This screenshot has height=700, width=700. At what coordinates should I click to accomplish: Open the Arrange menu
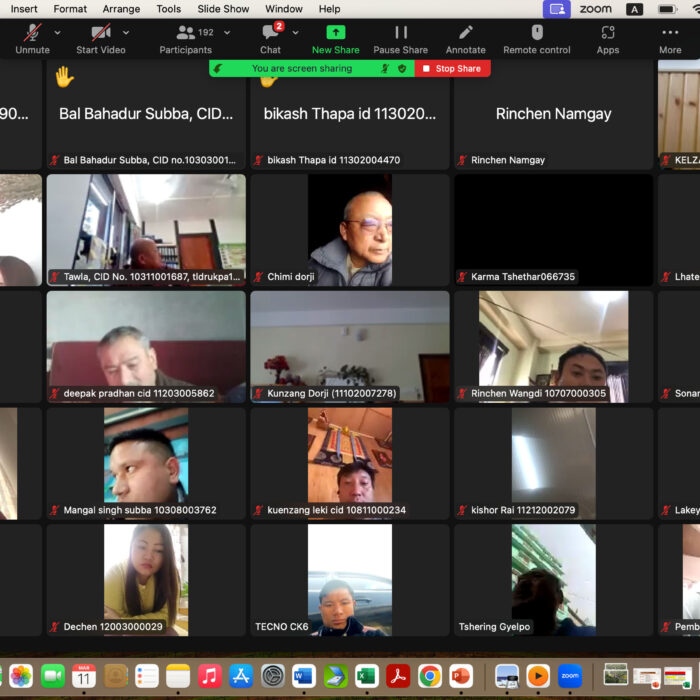click(x=121, y=9)
